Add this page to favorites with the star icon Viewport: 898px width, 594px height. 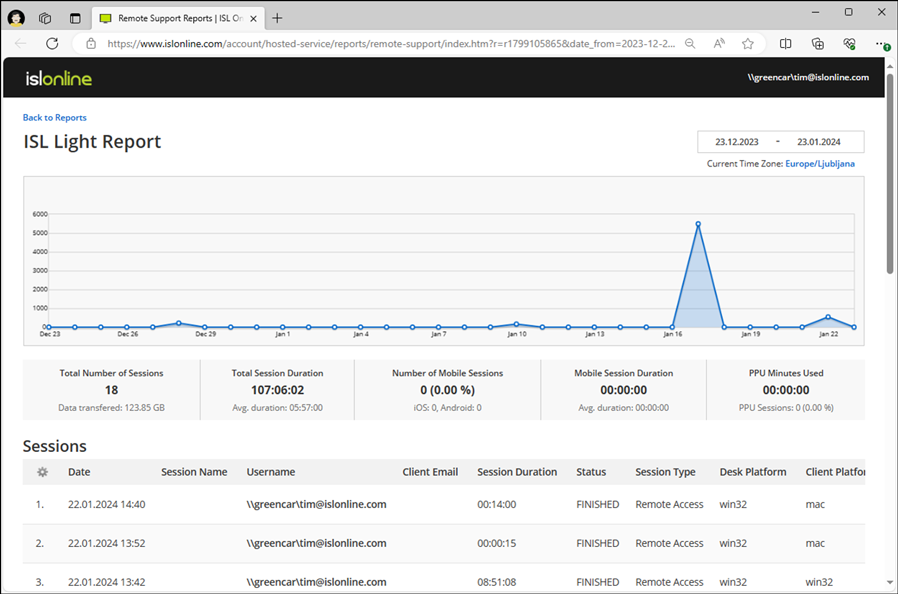click(x=748, y=44)
